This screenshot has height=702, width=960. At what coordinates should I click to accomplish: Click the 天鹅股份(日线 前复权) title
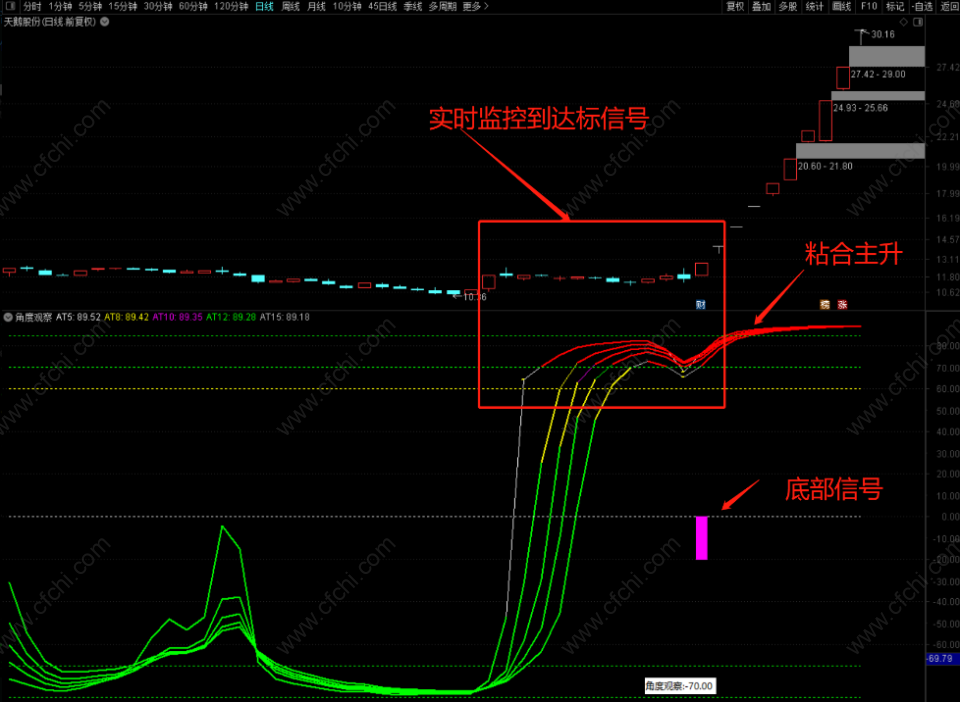click(50, 21)
